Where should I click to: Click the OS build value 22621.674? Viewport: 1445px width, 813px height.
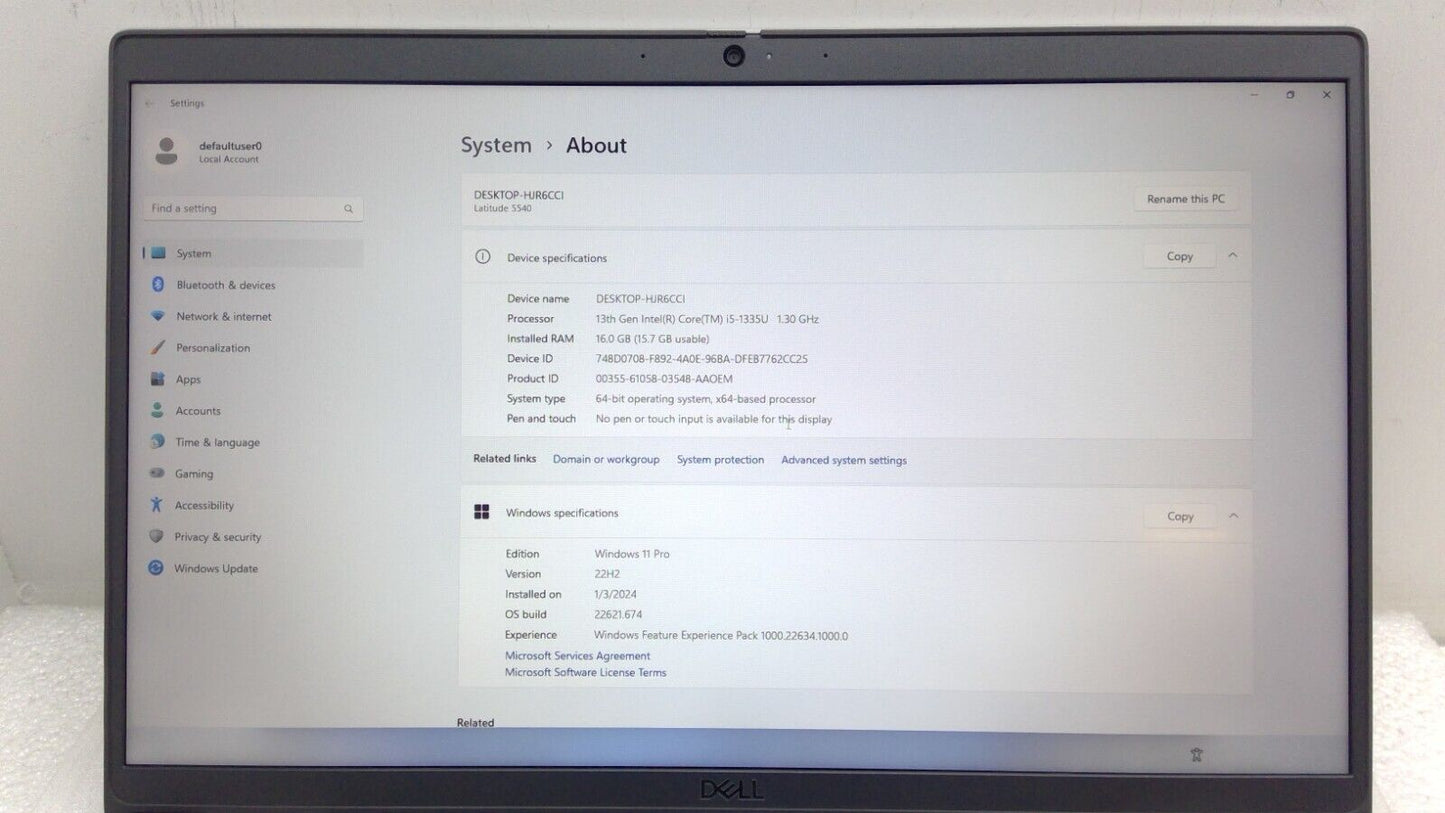pyautogui.click(x=618, y=614)
